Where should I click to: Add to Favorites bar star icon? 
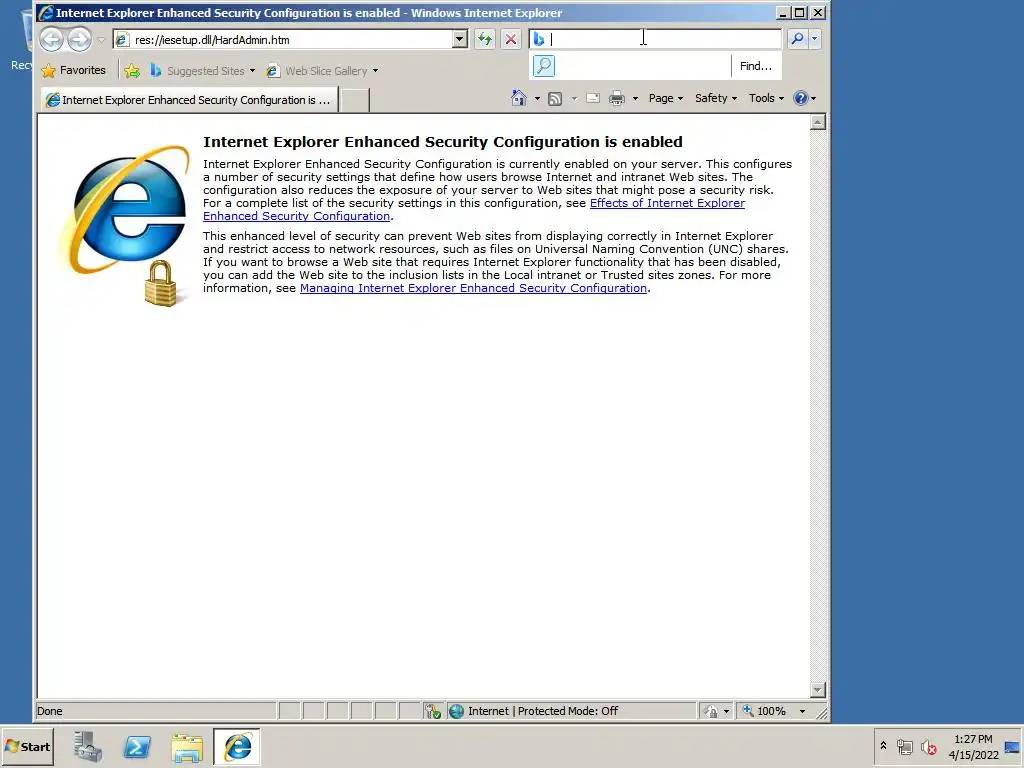click(132, 71)
